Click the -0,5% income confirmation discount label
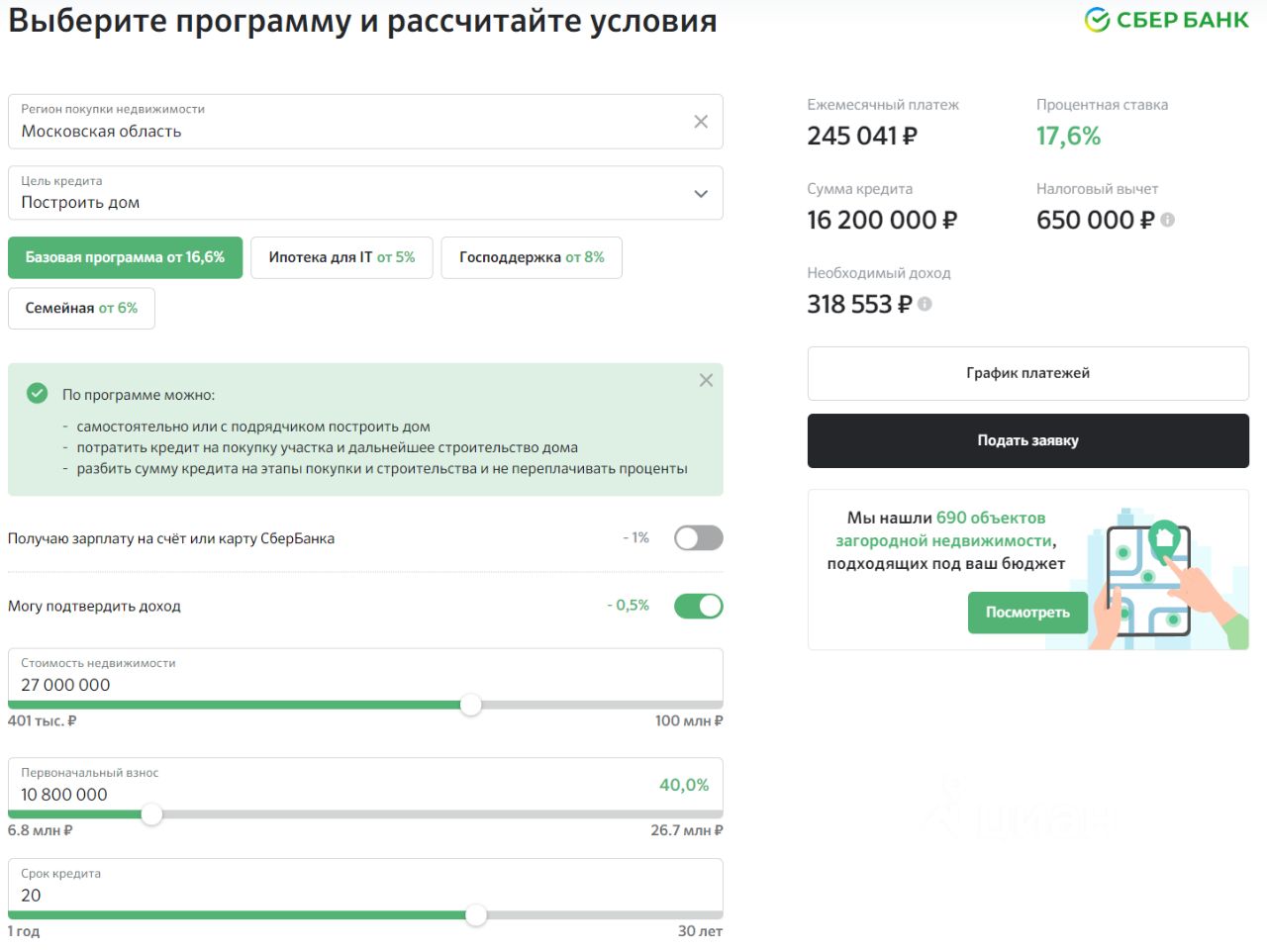The height and width of the screenshot is (952, 1267). (629, 605)
